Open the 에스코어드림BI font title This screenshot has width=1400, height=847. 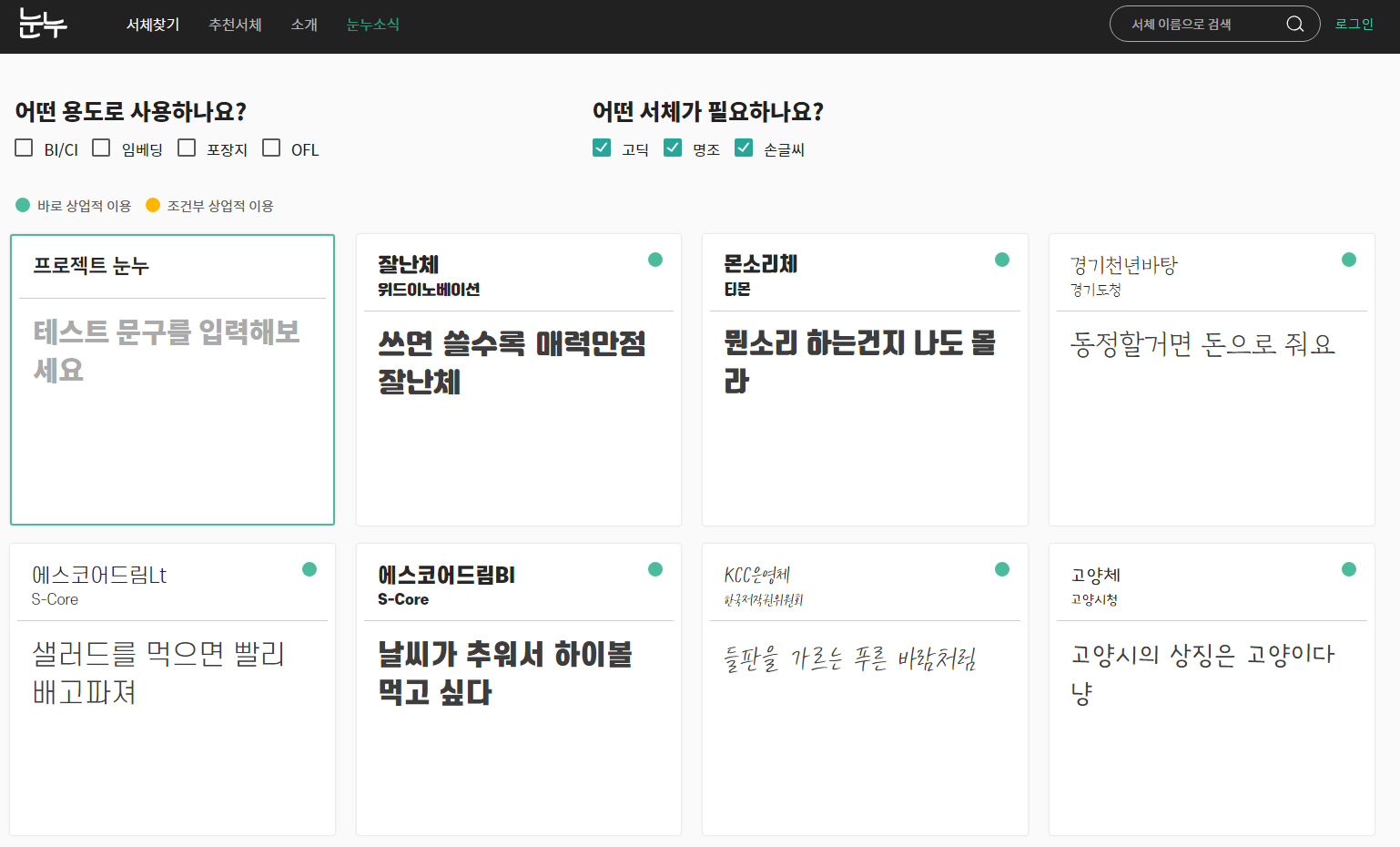pos(446,575)
